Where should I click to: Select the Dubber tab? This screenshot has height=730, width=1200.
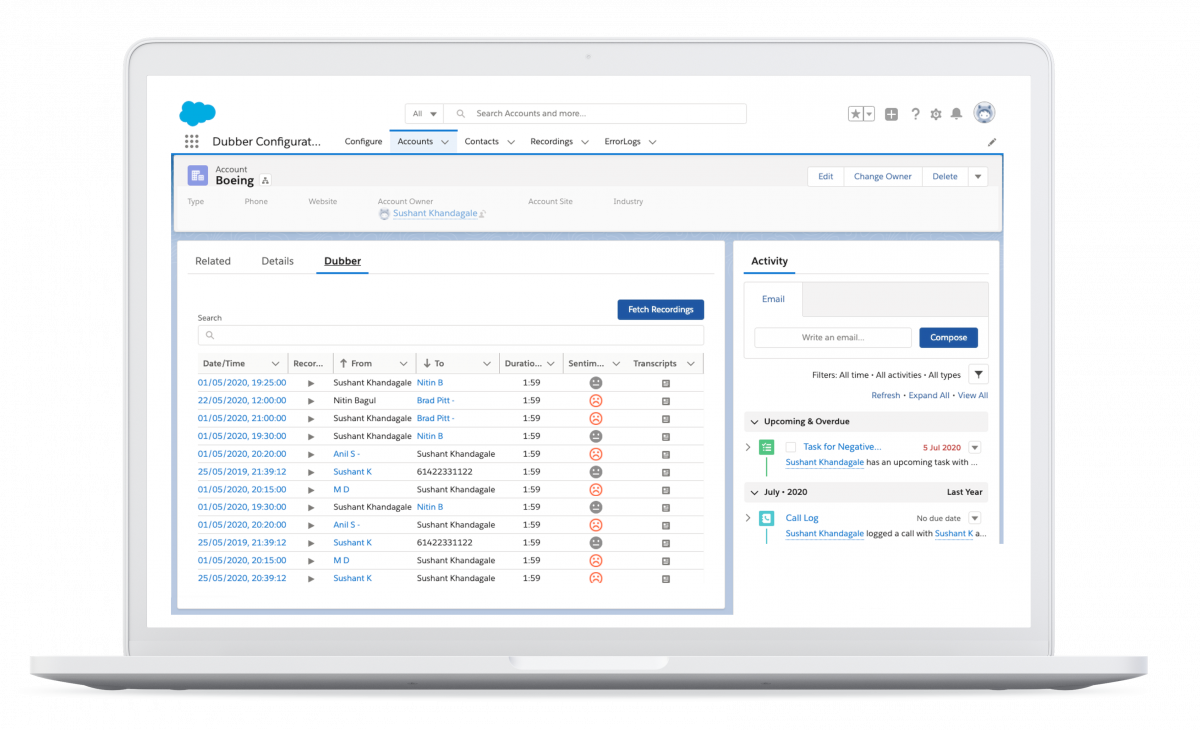(x=342, y=261)
